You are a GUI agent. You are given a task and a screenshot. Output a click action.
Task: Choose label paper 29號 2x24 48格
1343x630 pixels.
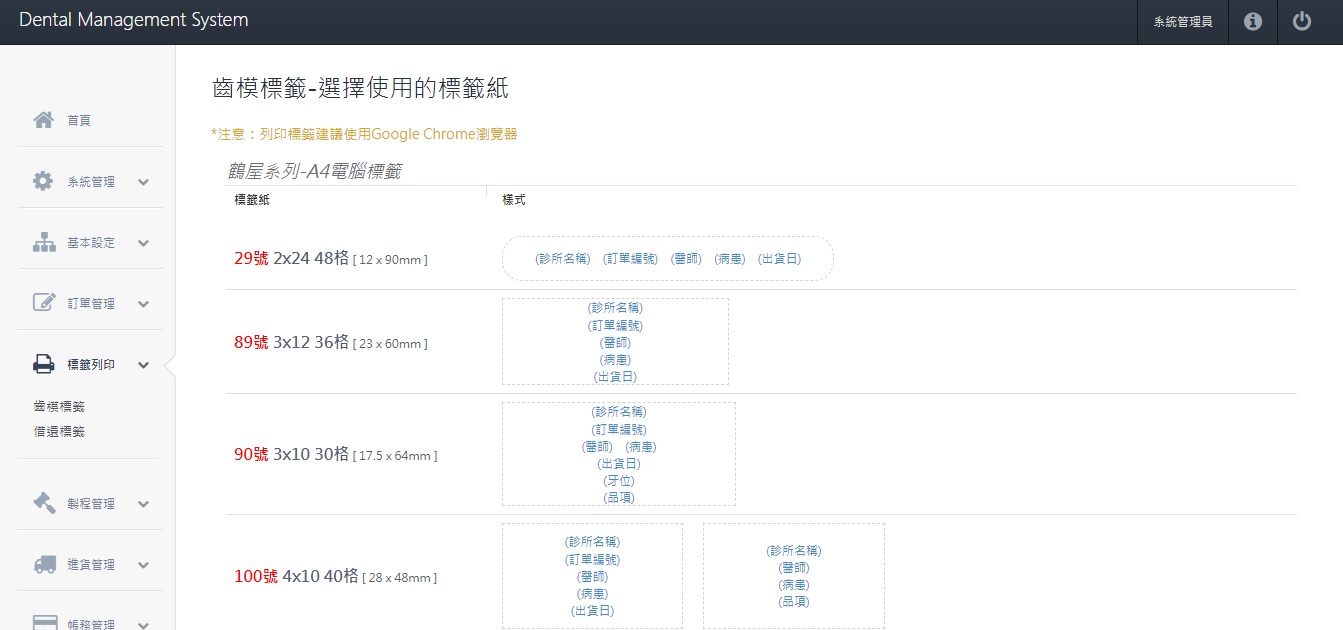(331, 259)
